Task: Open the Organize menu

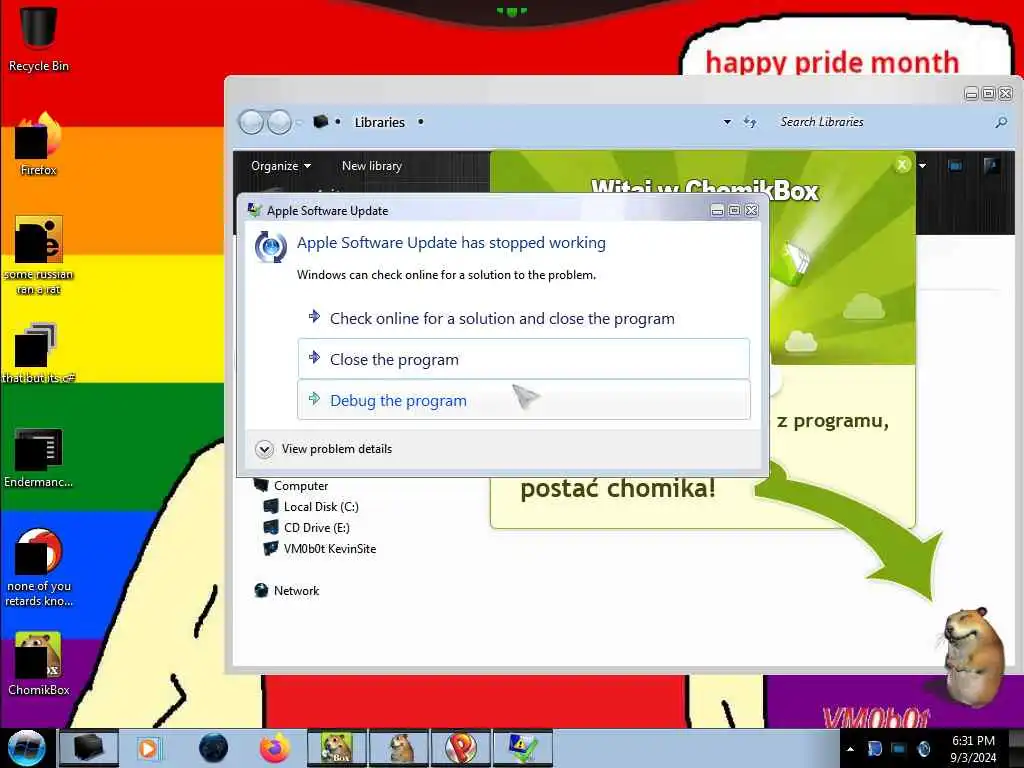Action: coord(280,166)
